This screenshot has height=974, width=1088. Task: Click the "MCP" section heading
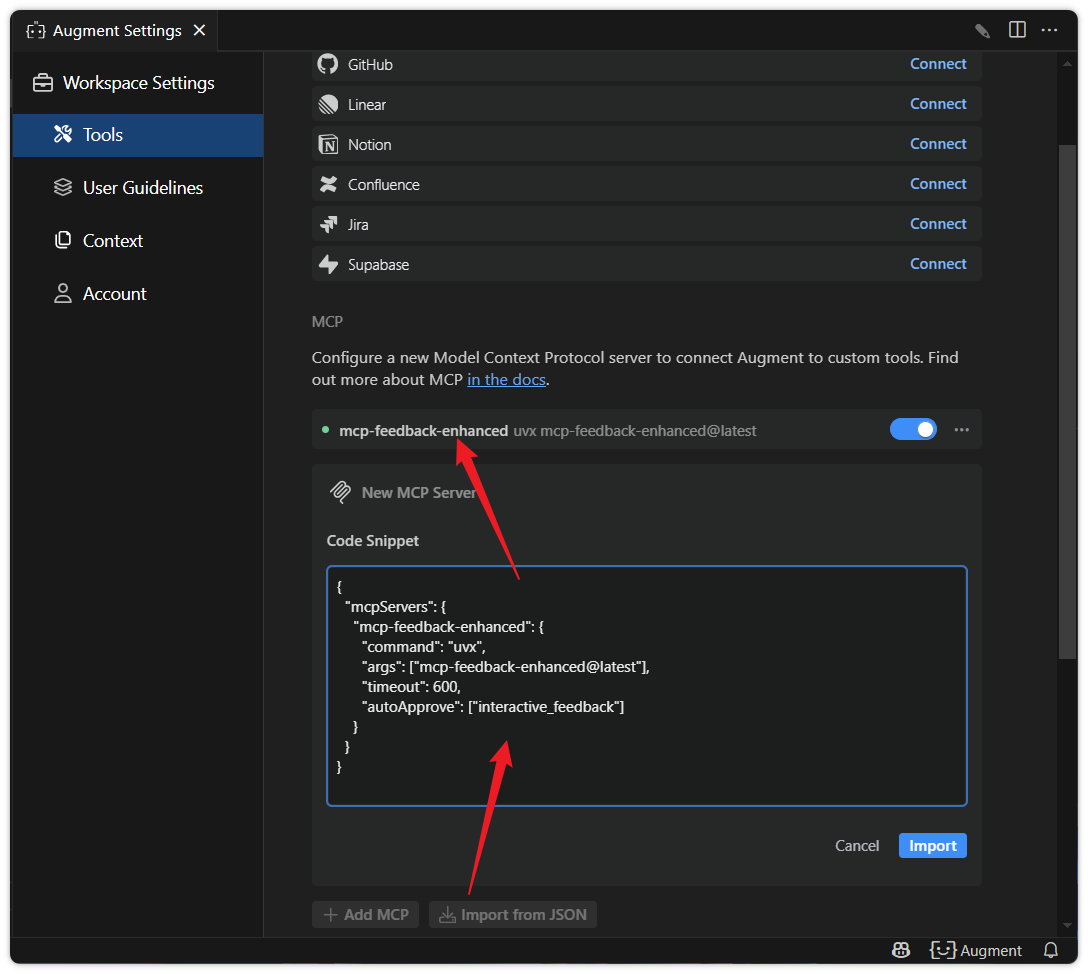coord(327,322)
